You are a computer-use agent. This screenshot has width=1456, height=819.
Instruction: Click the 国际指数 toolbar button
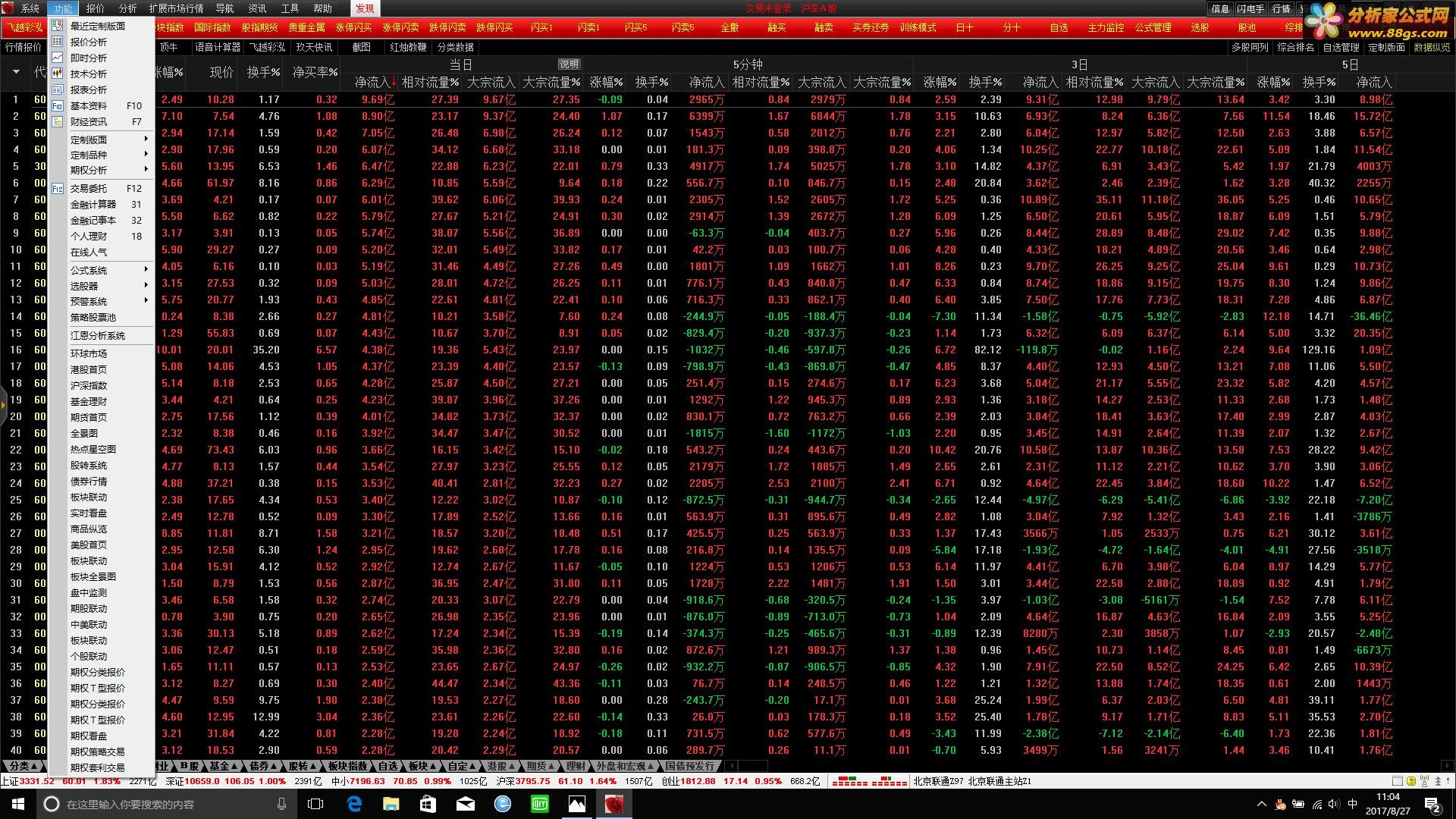pos(212,27)
